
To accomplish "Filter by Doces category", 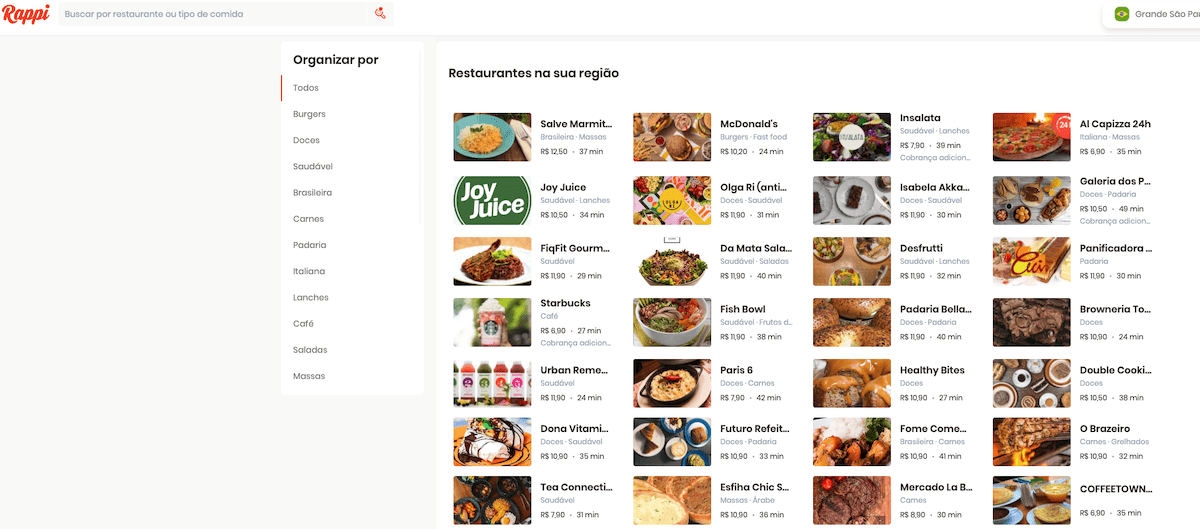I will pyautogui.click(x=306, y=140).
